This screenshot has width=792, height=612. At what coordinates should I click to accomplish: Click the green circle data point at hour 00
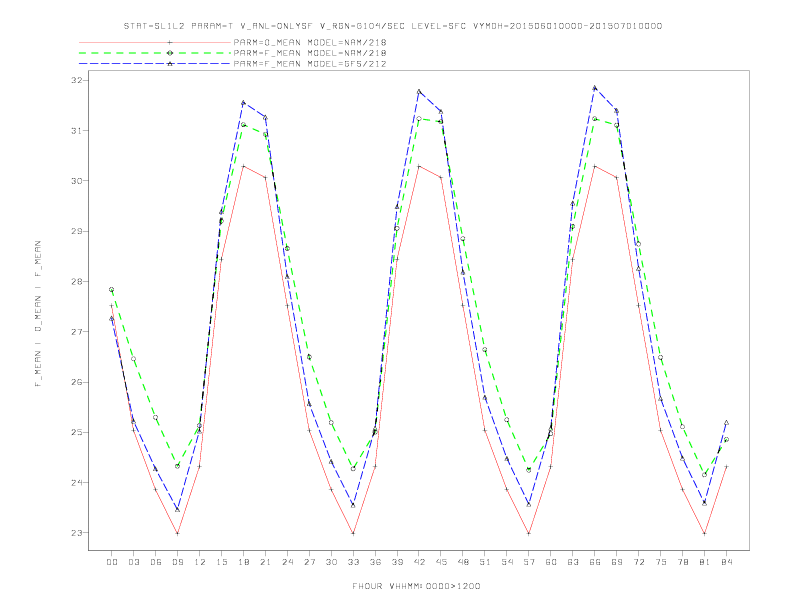[x=112, y=290]
